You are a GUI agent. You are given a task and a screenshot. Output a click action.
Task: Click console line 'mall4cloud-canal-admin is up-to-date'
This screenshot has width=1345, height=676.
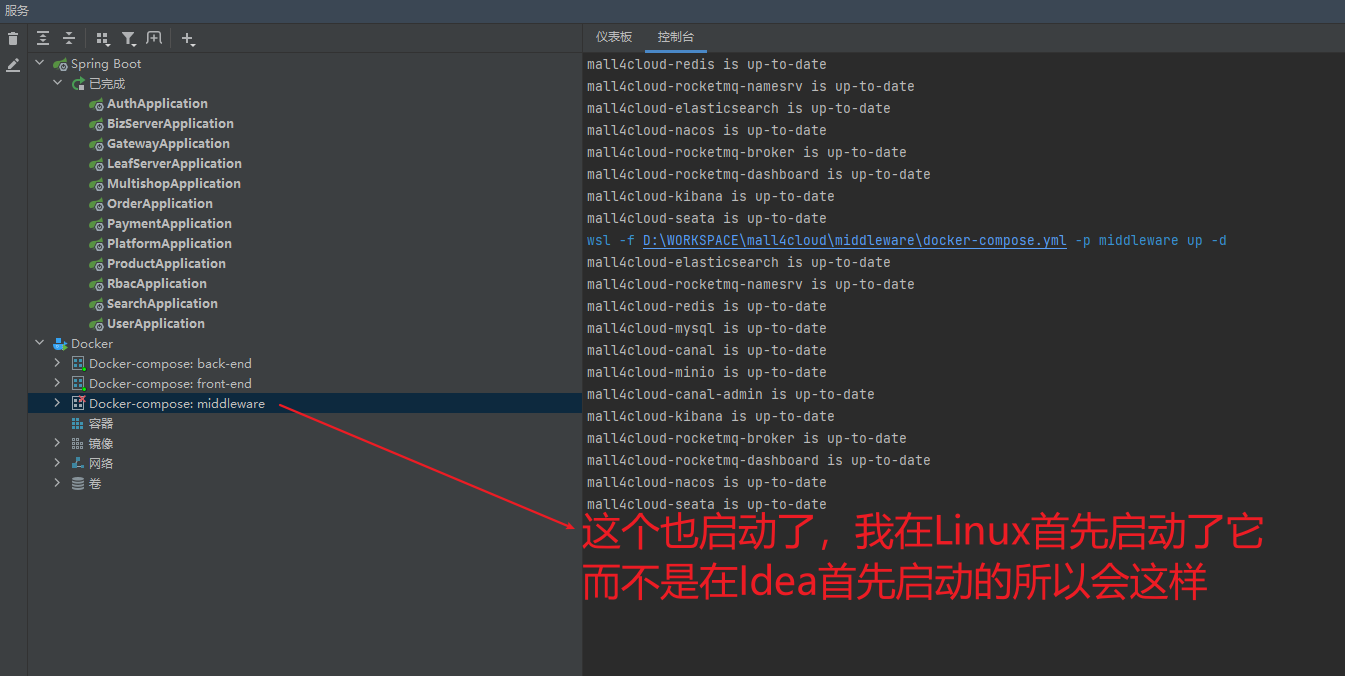click(731, 394)
